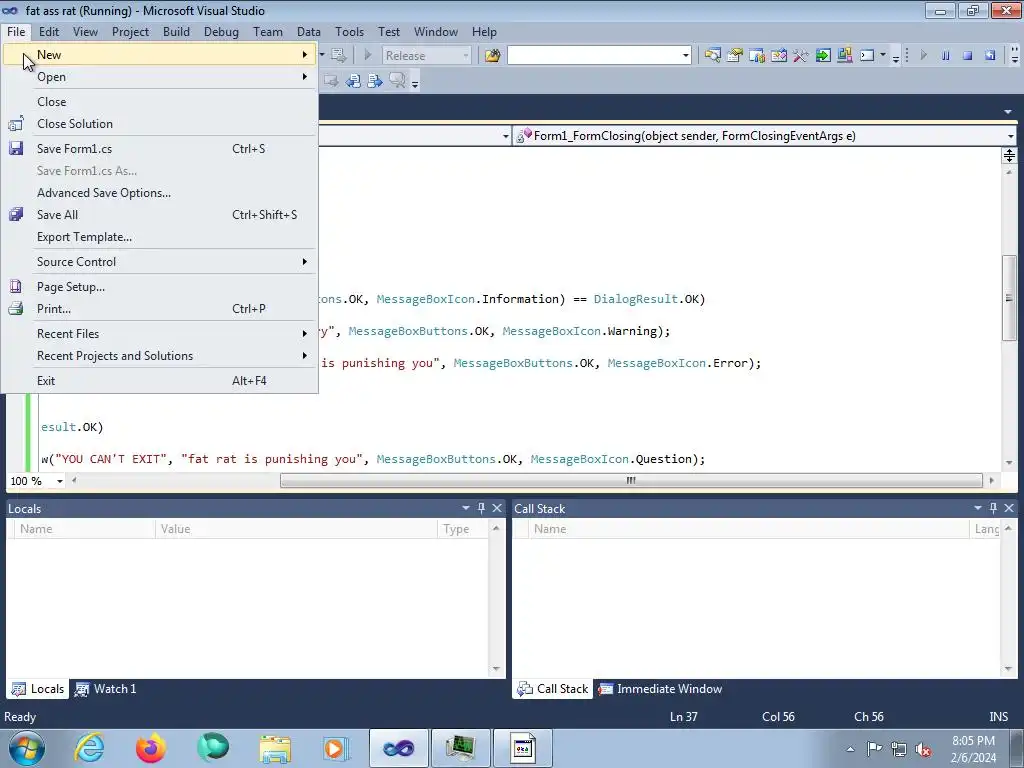Click the debug Continue play icon
1024x768 pixels.
(923, 56)
